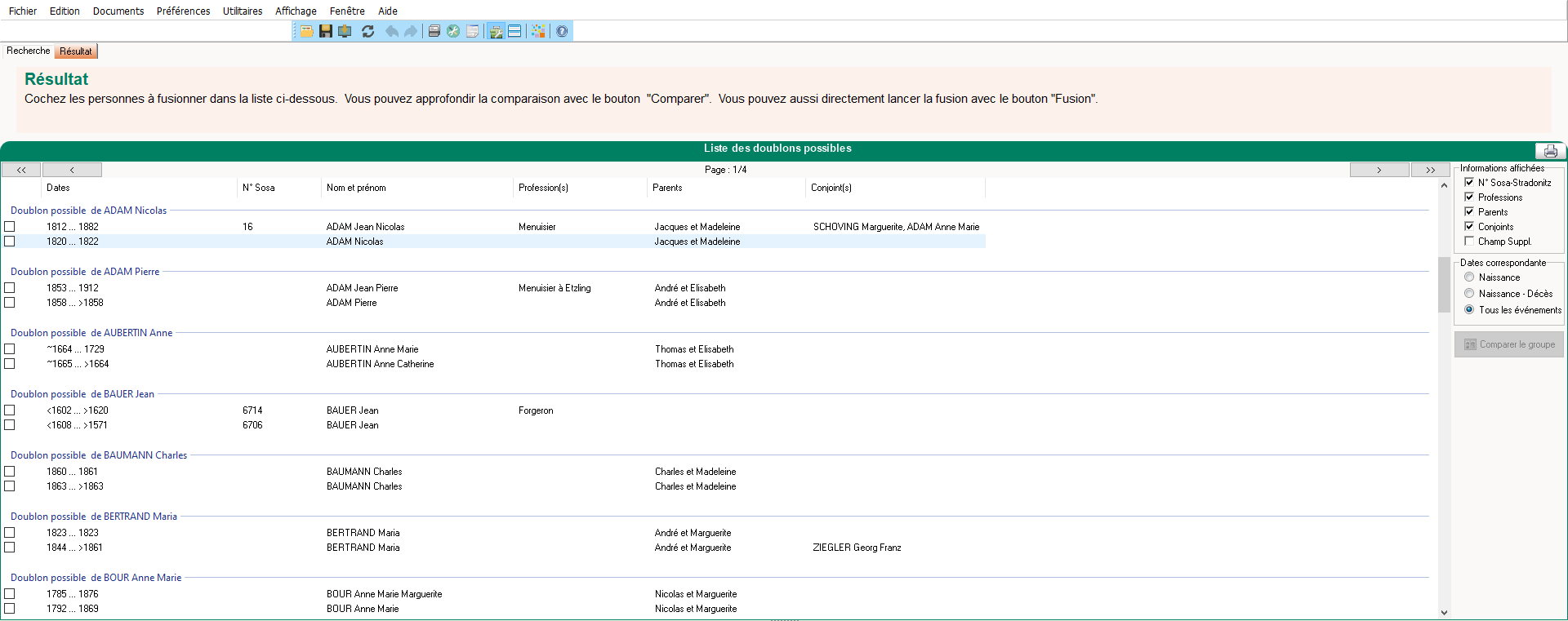Click 'Doublon possible de ADAM Pierre' heading

pos(85,272)
